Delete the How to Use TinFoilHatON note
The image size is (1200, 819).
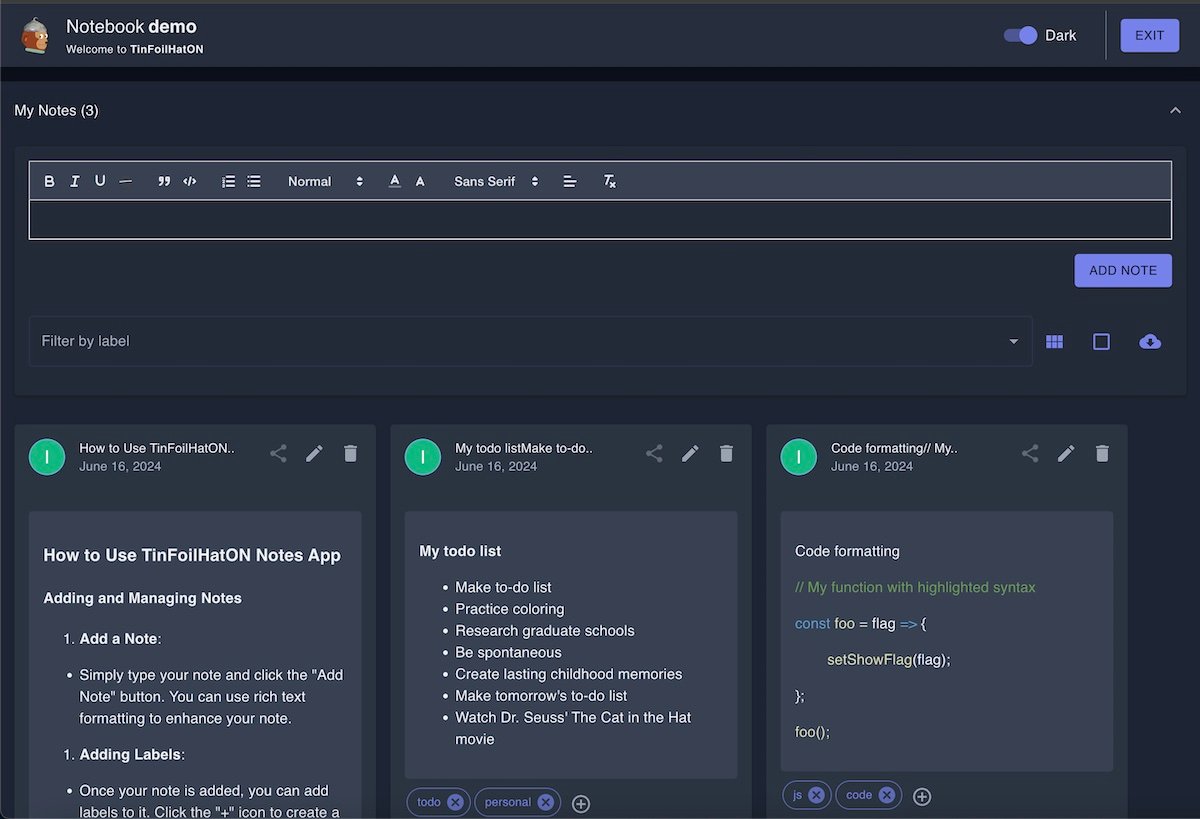[350, 454]
